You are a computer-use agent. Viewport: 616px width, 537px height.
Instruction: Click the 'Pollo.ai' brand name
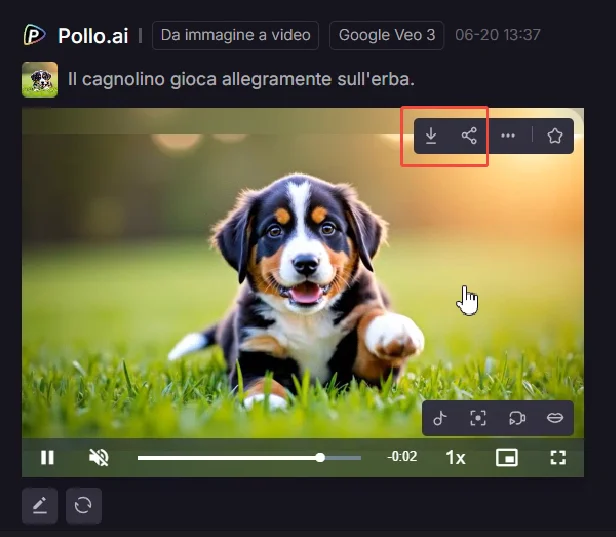93,36
